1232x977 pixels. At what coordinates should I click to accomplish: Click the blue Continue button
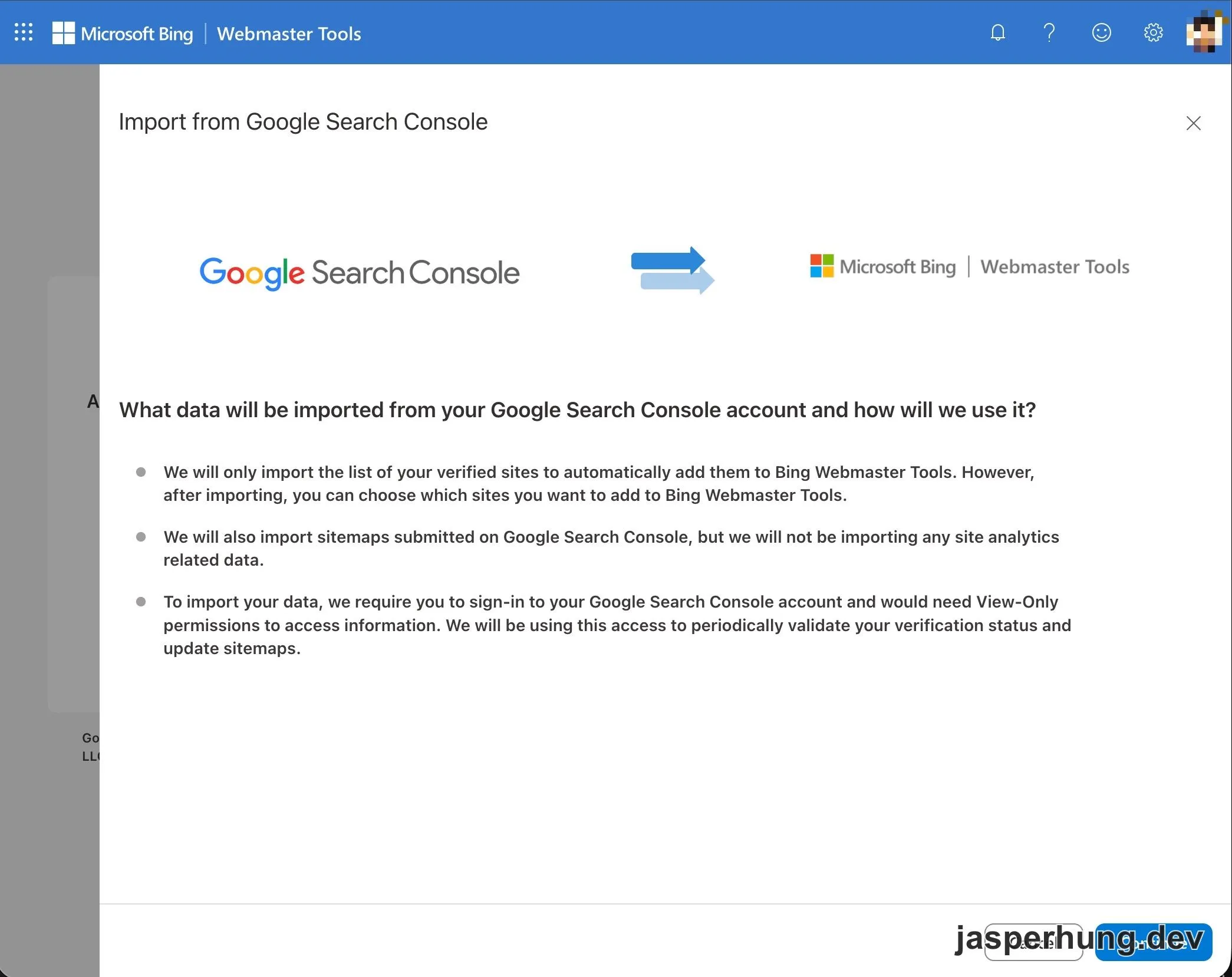(x=1153, y=942)
